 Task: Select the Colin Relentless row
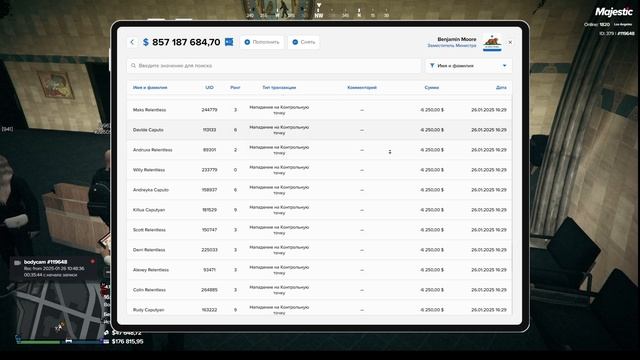point(319,290)
